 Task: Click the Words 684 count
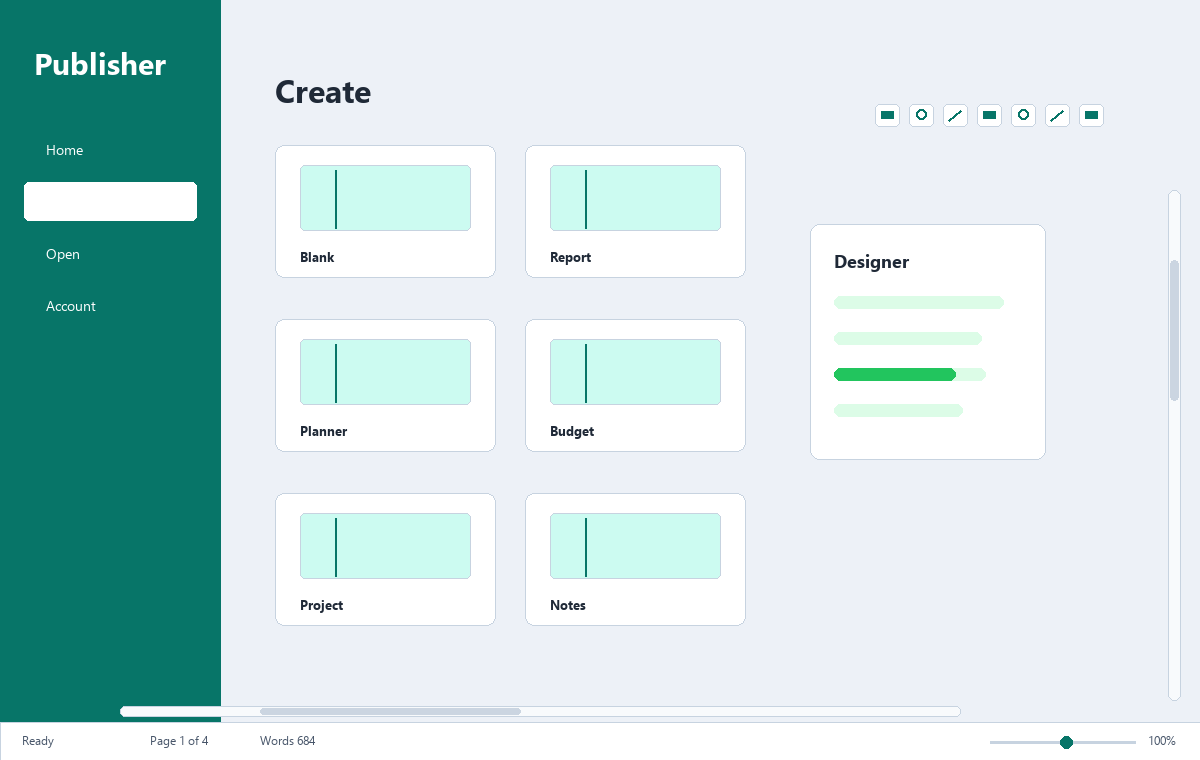(x=287, y=741)
